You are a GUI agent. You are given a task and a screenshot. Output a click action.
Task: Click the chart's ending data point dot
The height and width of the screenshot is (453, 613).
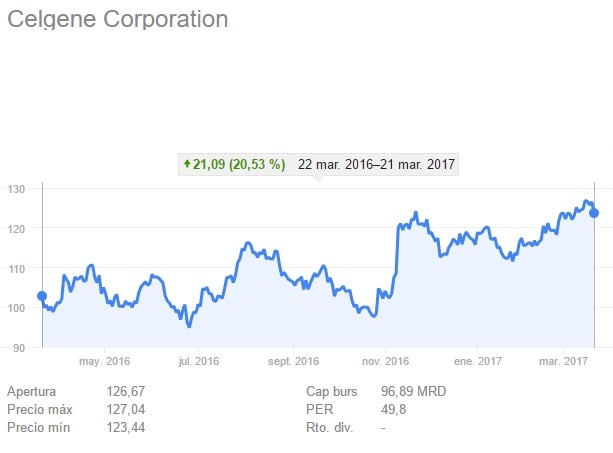coord(594,212)
